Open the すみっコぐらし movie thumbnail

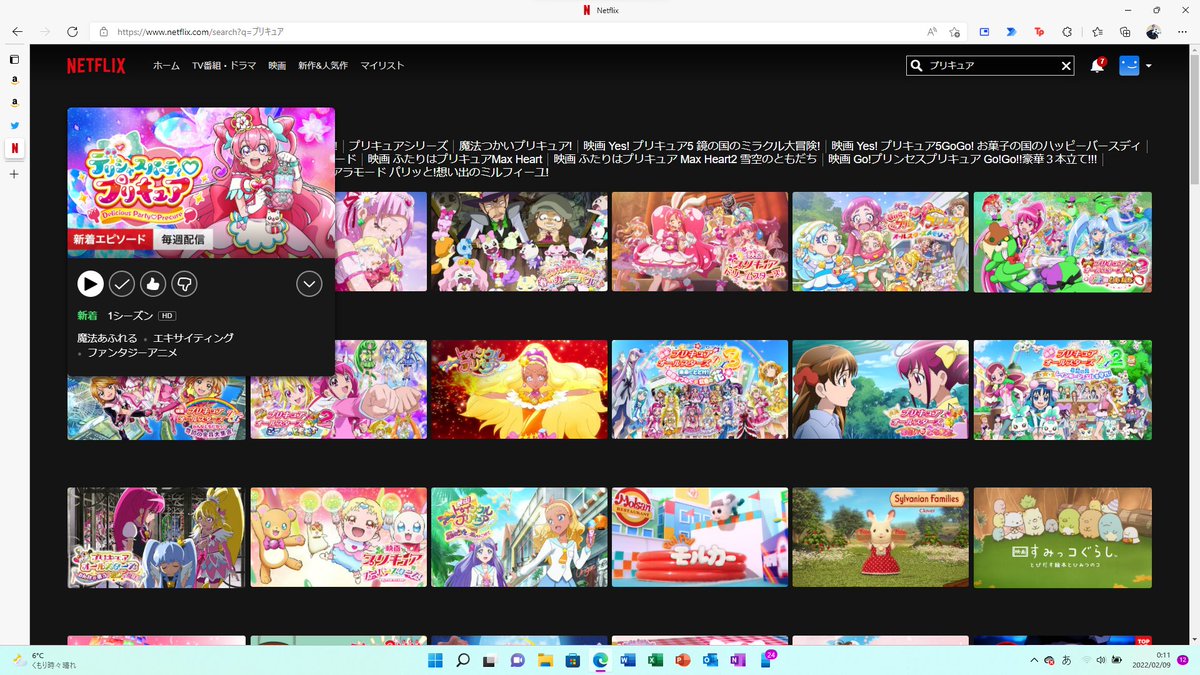coord(1062,537)
